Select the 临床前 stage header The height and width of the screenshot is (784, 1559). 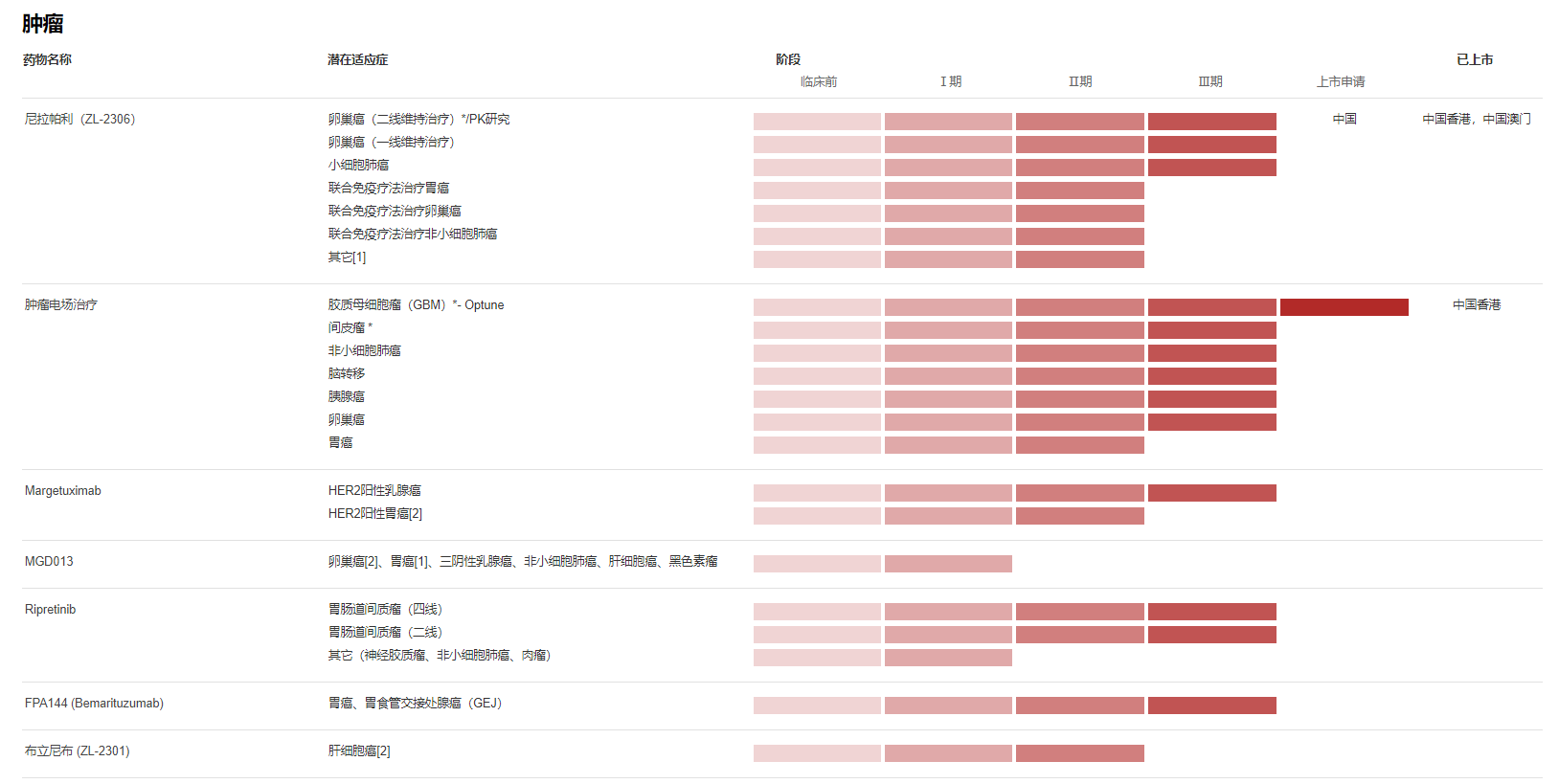(819, 82)
